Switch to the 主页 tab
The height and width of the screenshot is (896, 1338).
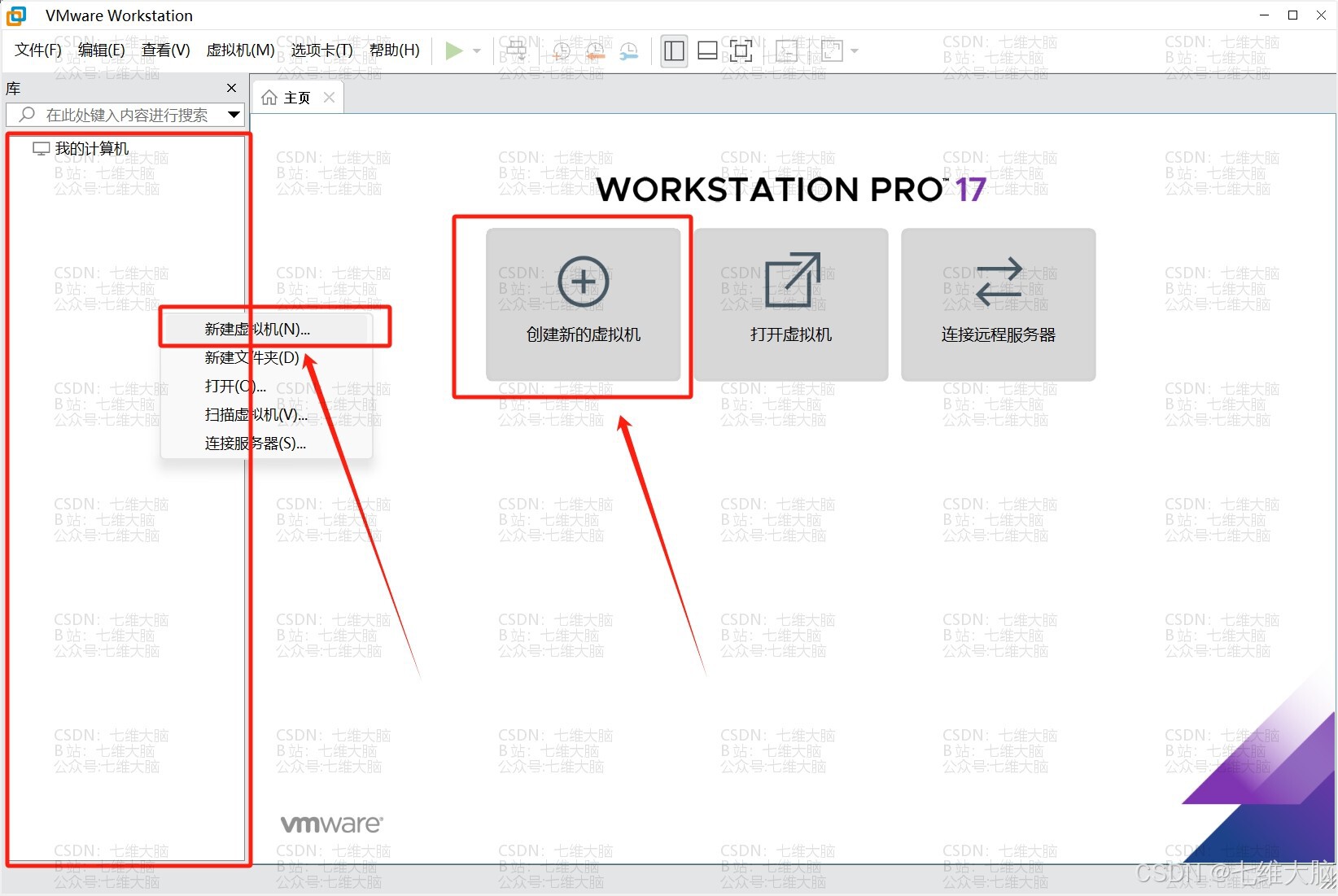[297, 98]
